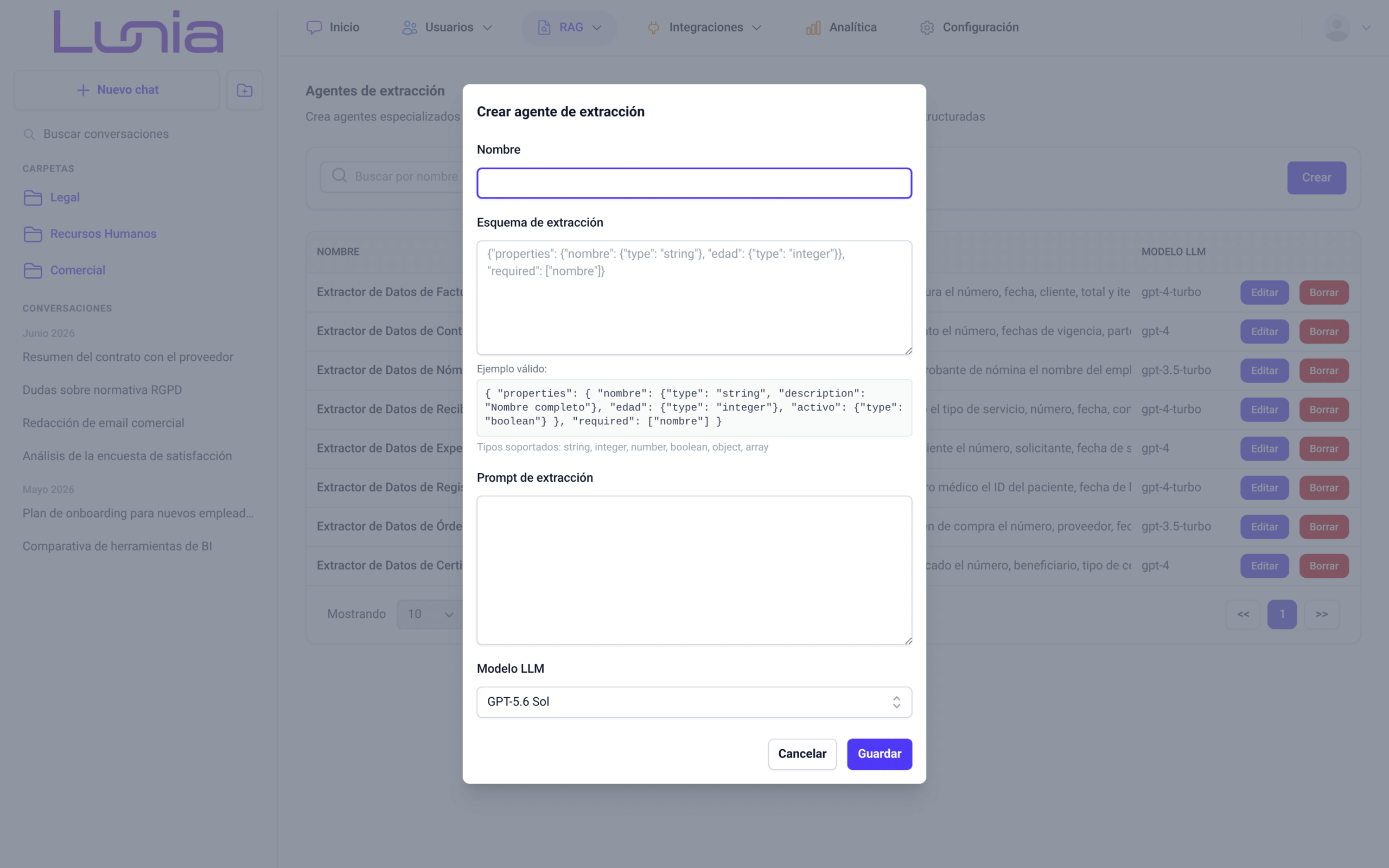Click inside the Prompt de extracción textarea
Screen dimensions: 1389x868
[694, 570]
